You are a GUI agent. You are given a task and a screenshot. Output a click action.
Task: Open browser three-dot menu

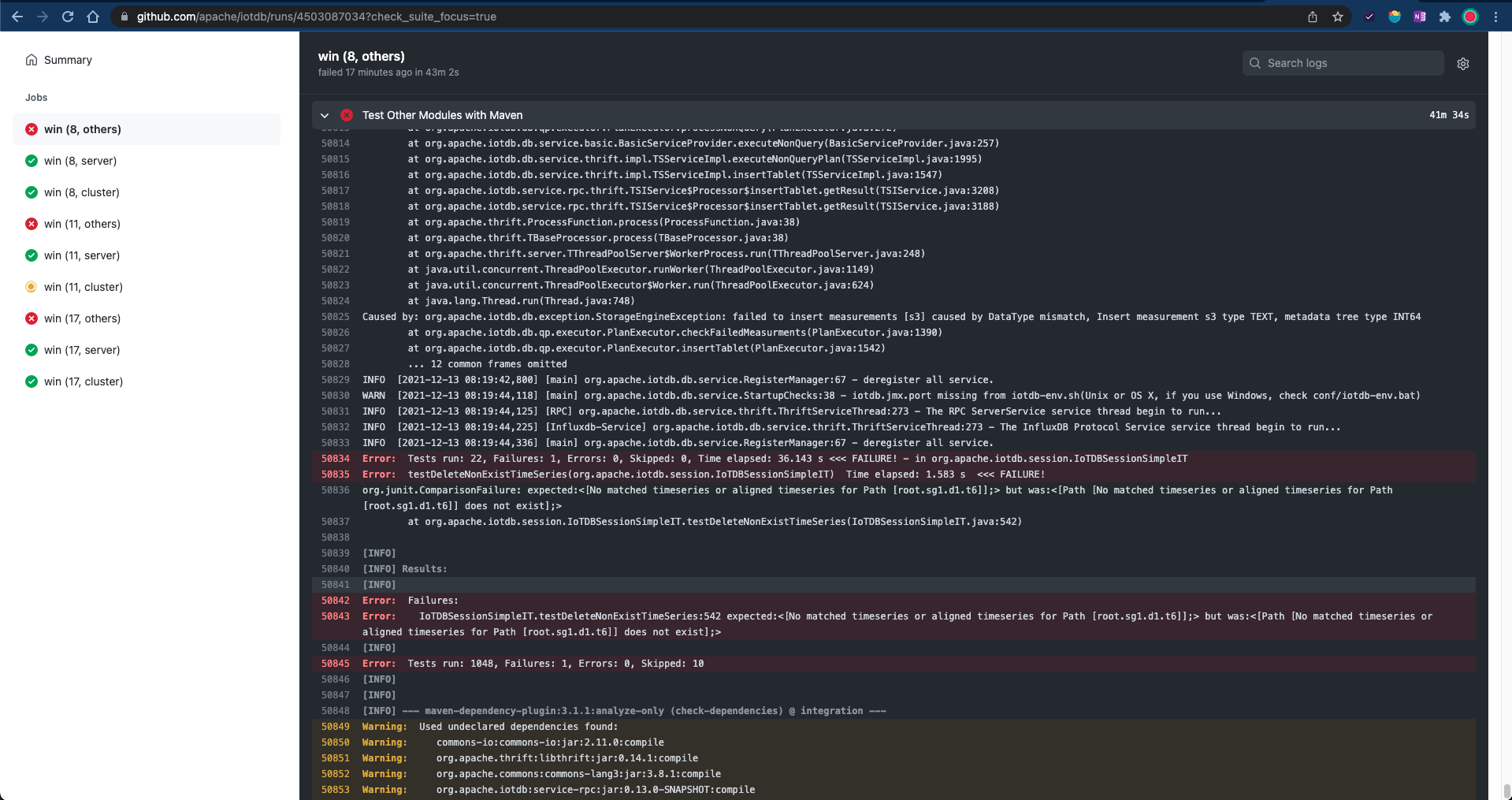1495,17
